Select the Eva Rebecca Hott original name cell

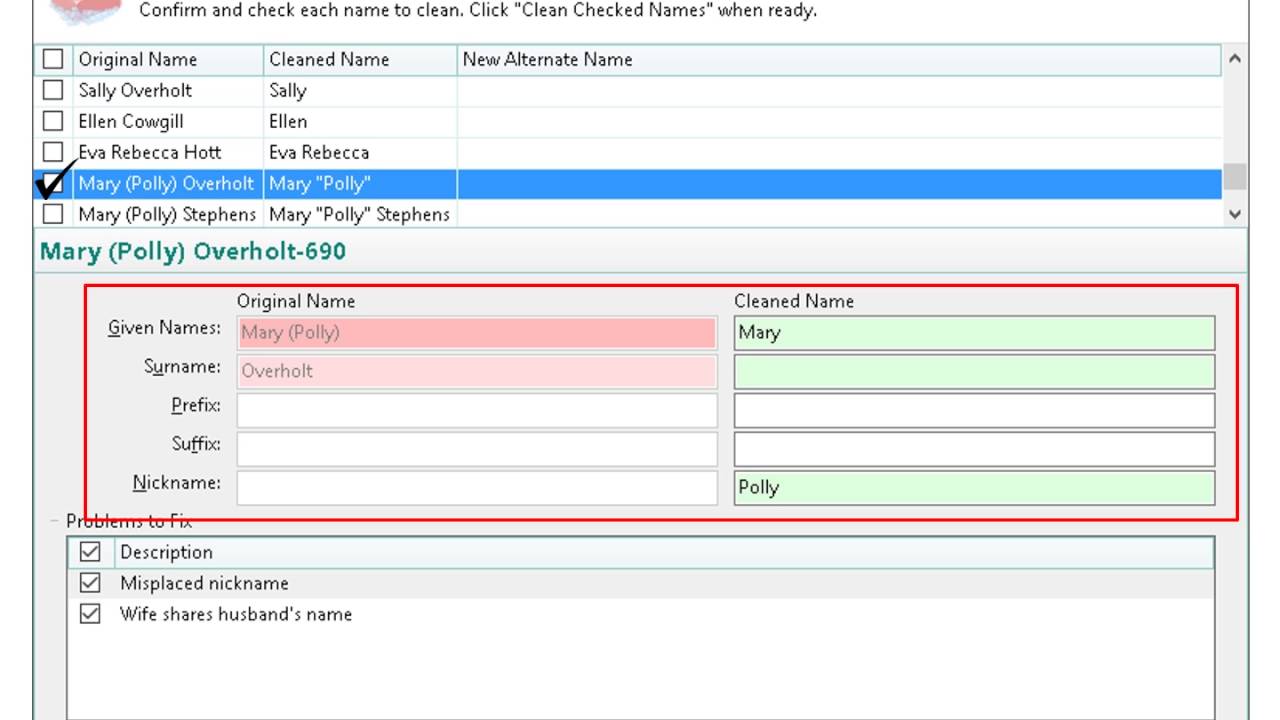(x=168, y=152)
